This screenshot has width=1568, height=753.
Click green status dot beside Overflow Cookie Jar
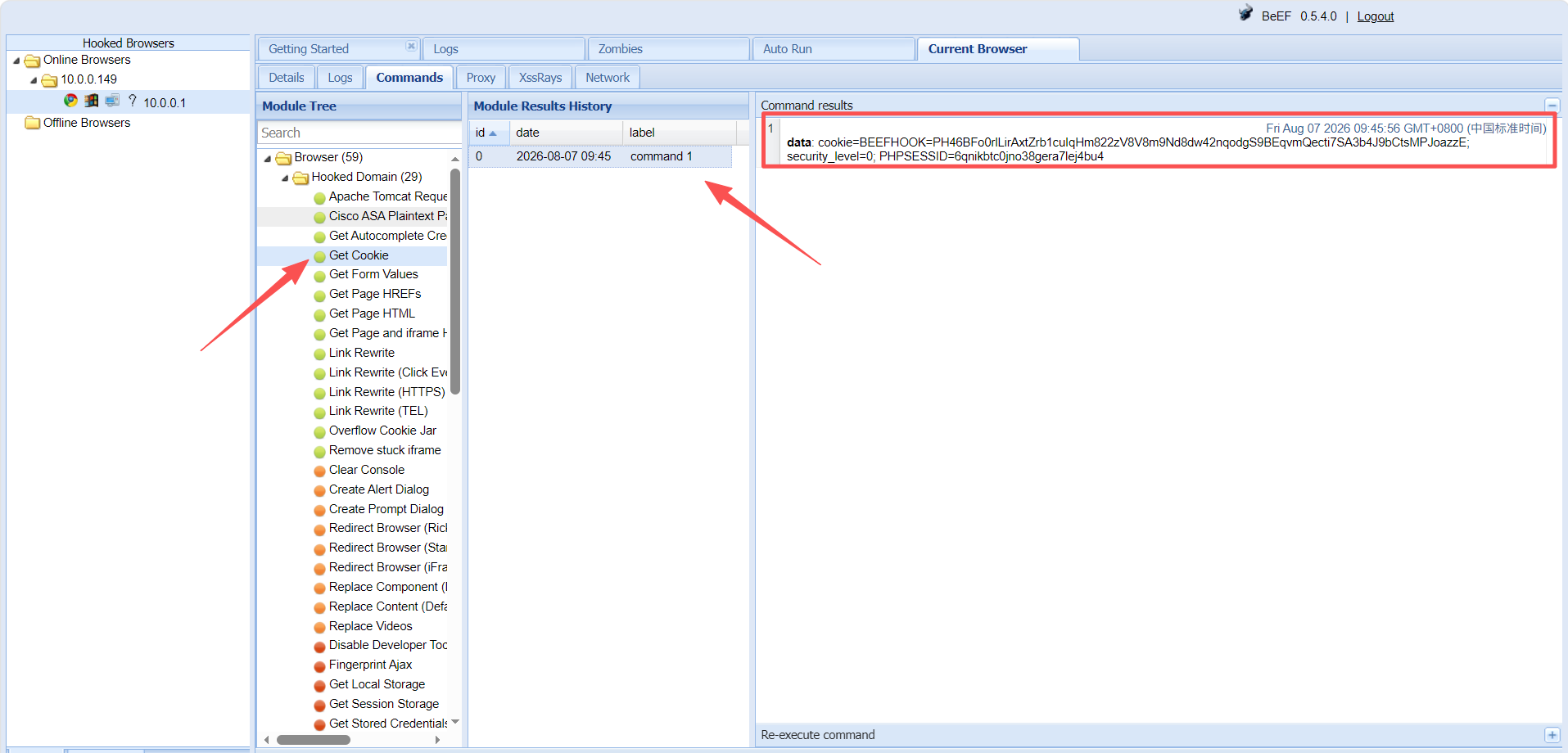320,431
